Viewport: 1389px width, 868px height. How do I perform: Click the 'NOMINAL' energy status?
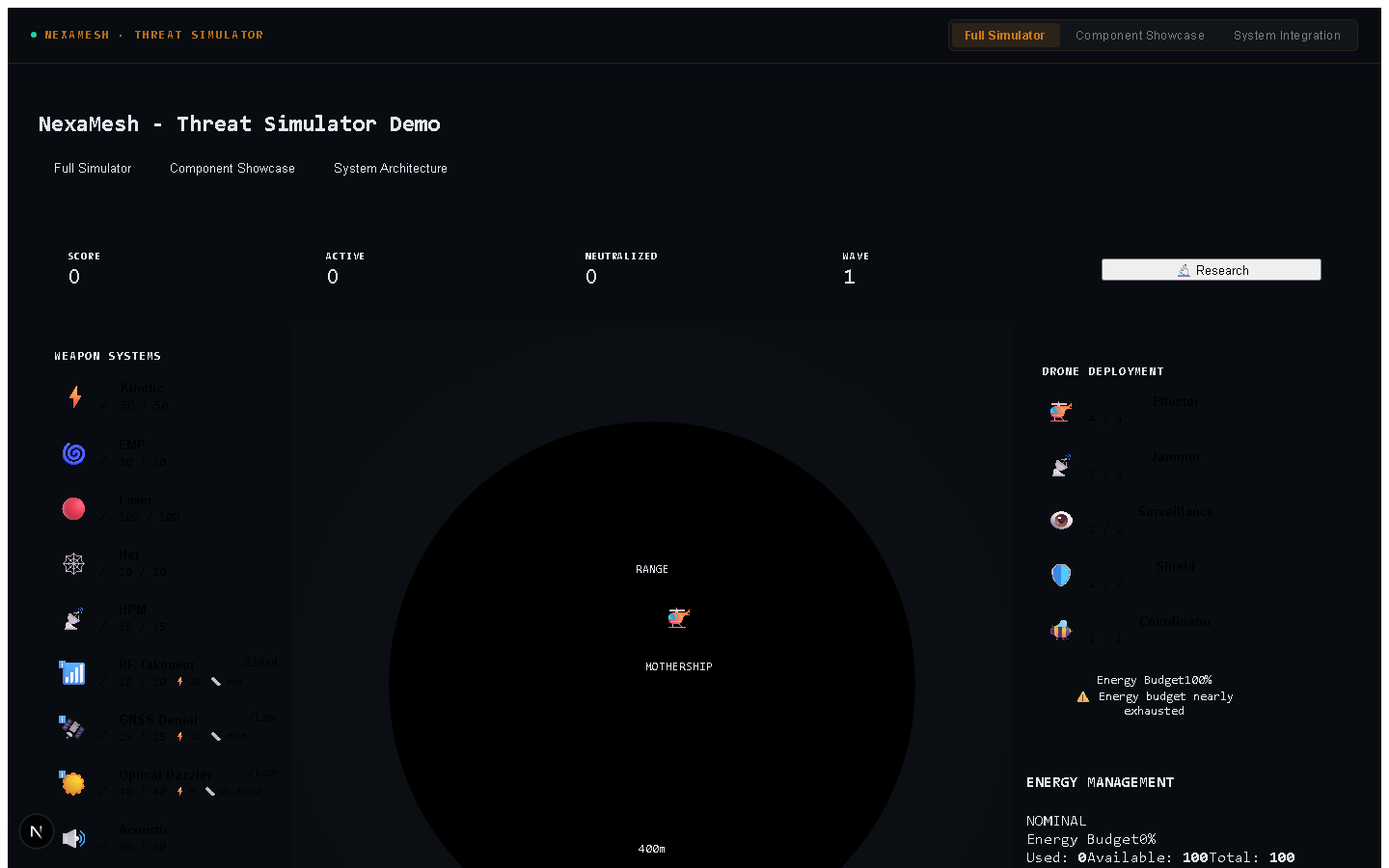1056,821
